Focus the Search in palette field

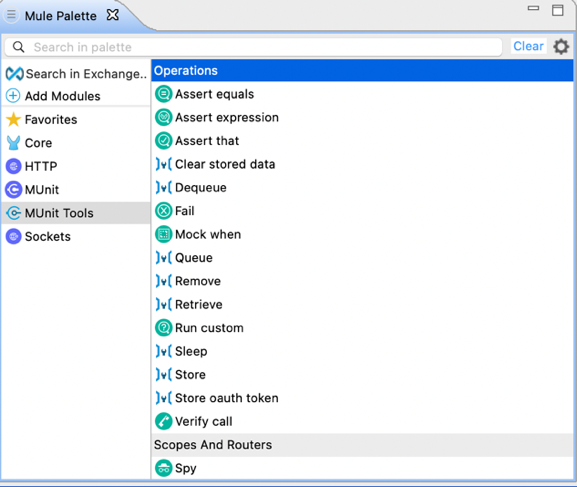pyautogui.click(x=253, y=47)
